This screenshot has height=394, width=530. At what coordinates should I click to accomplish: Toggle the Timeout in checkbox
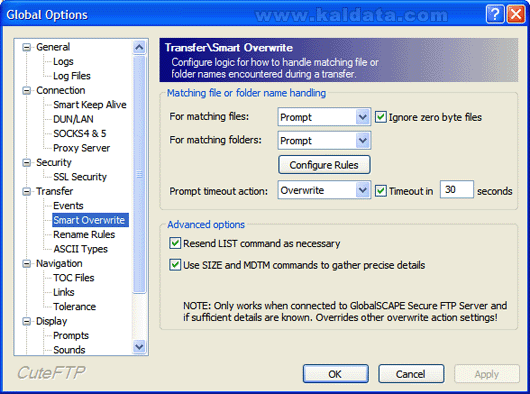tap(381, 191)
